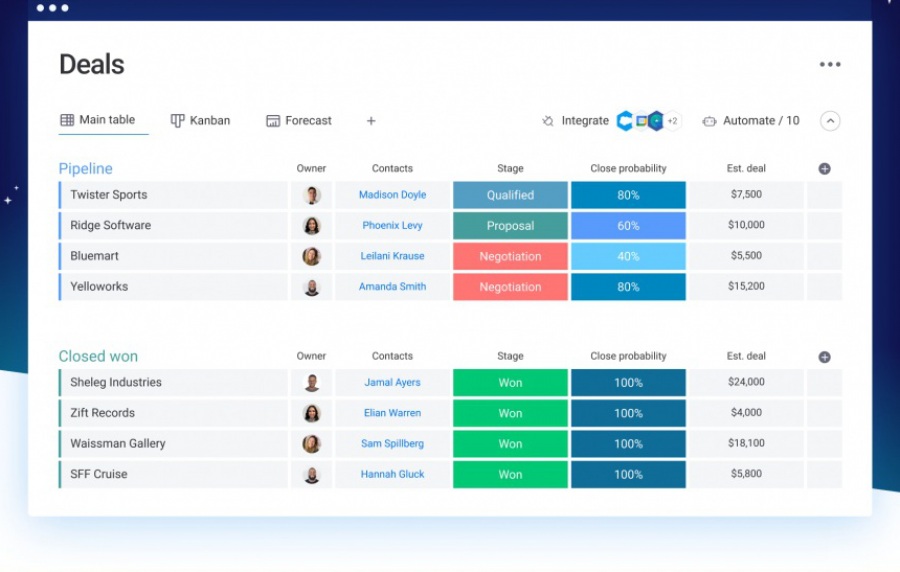Viewport: 900px width, 572px height.
Task: Change the Proposal stage for Ridge Software
Action: click(510, 225)
